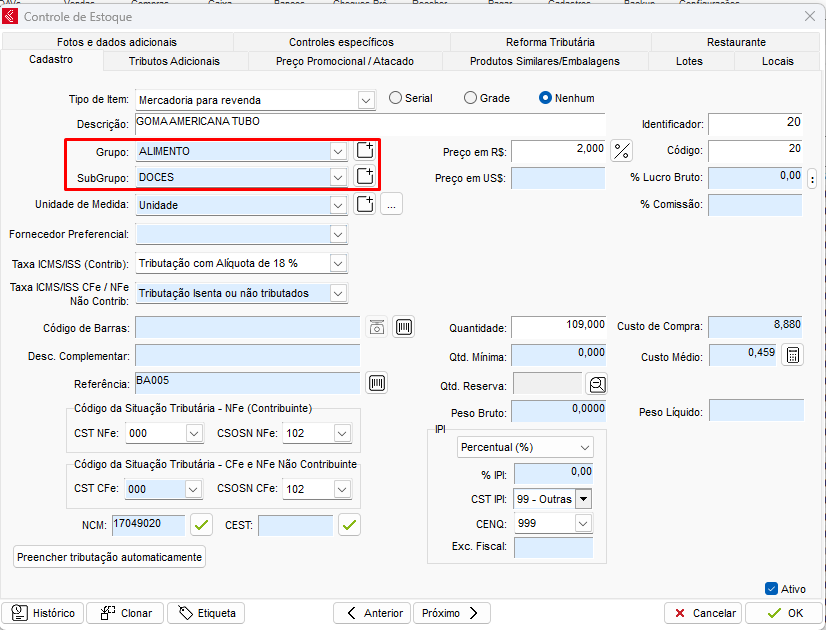This screenshot has height=630, width=826.
Task: Expand the Tipo de Item dropdown
Action: point(365,100)
